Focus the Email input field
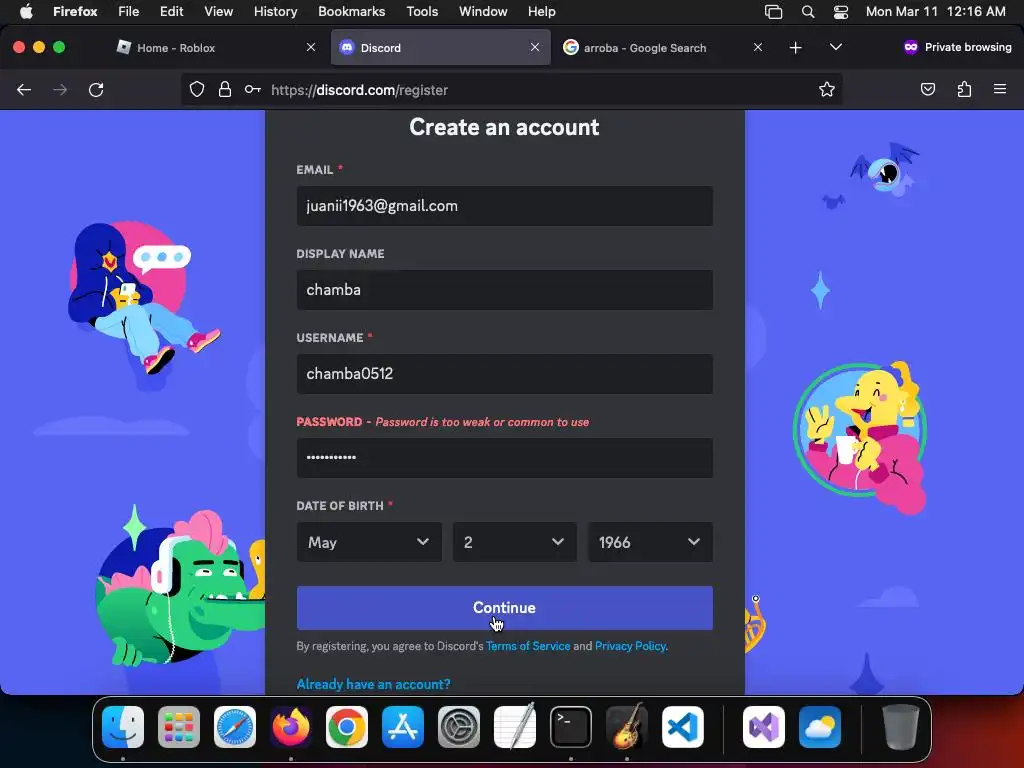This screenshot has width=1024, height=768. point(504,206)
